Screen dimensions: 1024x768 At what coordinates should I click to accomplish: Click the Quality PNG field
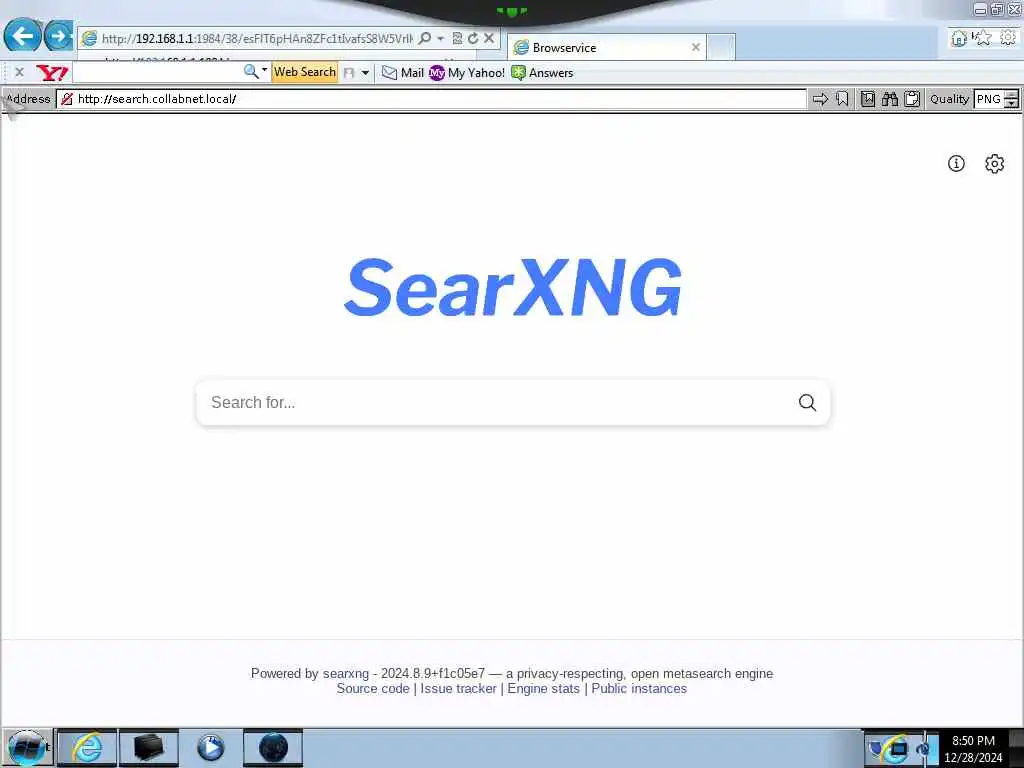pyautogui.click(x=989, y=99)
